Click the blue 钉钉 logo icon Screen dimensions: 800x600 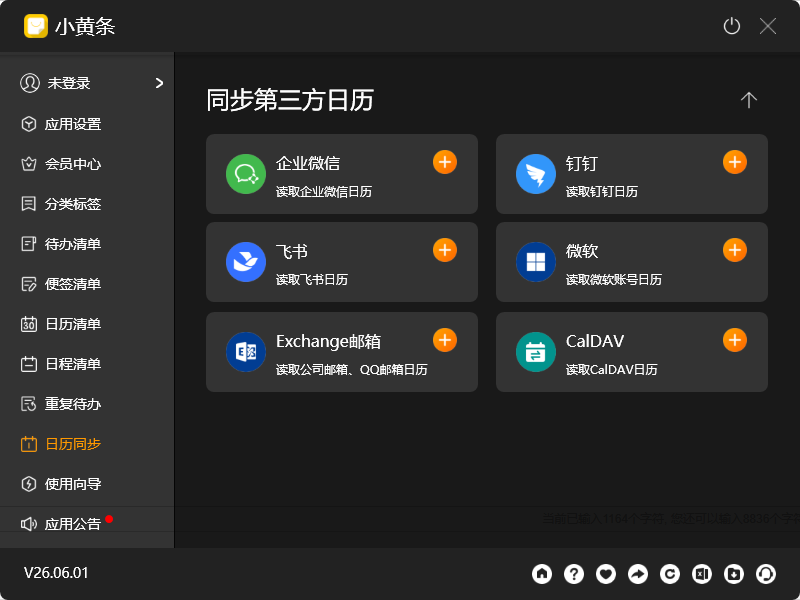click(x=536, y=174)
